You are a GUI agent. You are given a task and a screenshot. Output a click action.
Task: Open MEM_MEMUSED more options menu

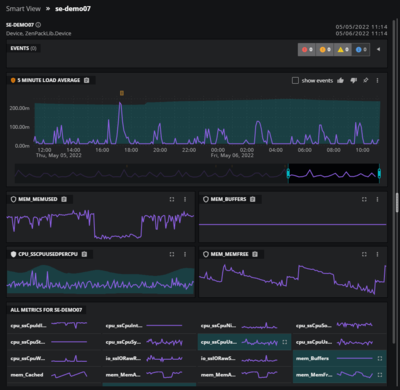tap(185, 199)
